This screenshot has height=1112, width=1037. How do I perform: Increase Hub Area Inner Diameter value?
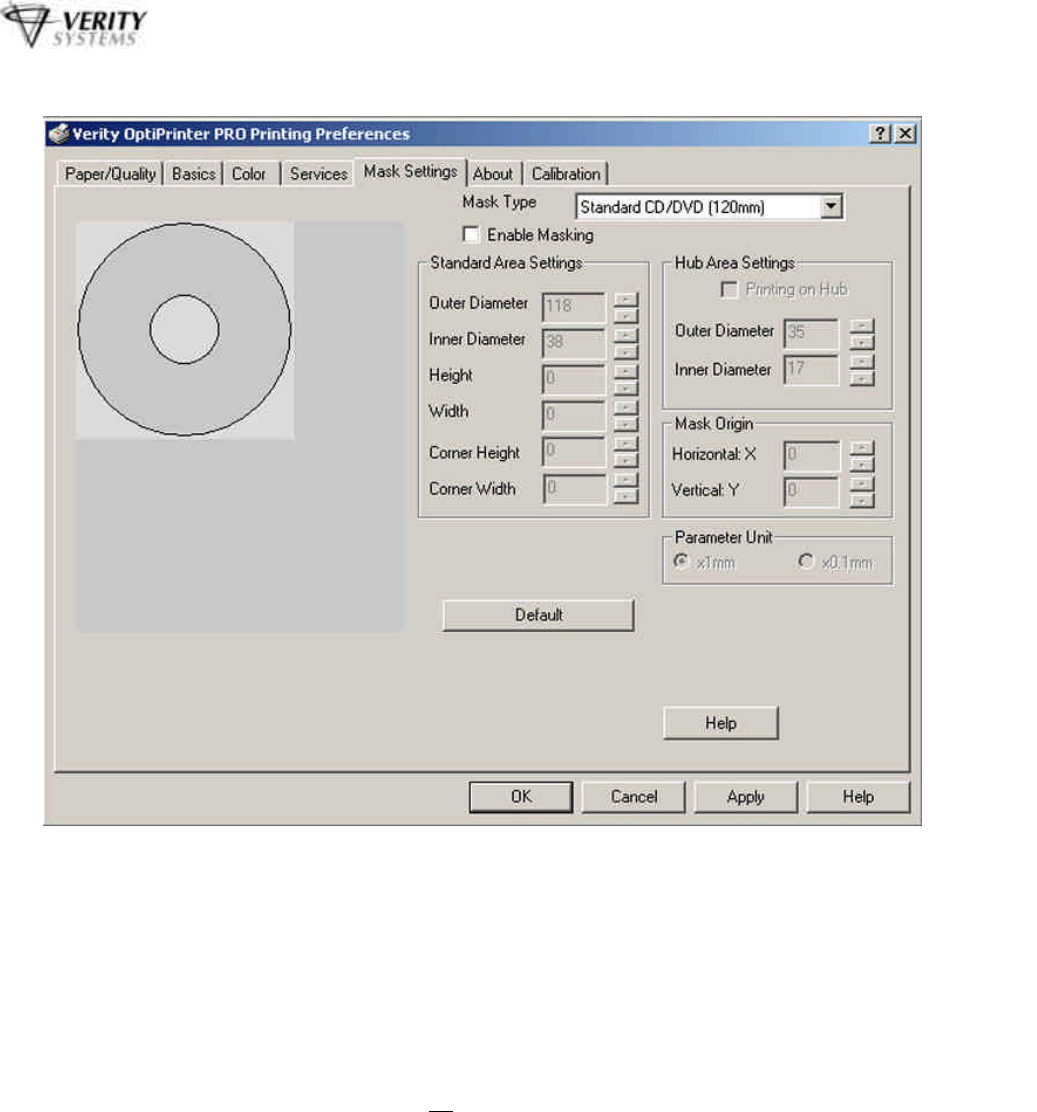pos(862,362)
